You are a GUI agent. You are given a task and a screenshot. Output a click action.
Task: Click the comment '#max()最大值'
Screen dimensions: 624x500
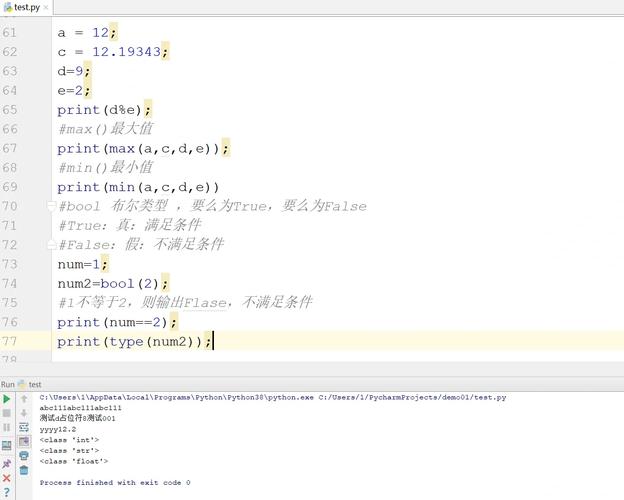[x=105, y=129]
